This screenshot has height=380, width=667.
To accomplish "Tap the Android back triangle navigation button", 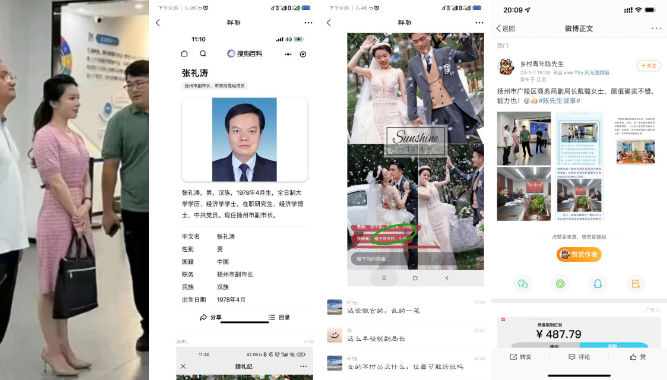I will [447, 278].
